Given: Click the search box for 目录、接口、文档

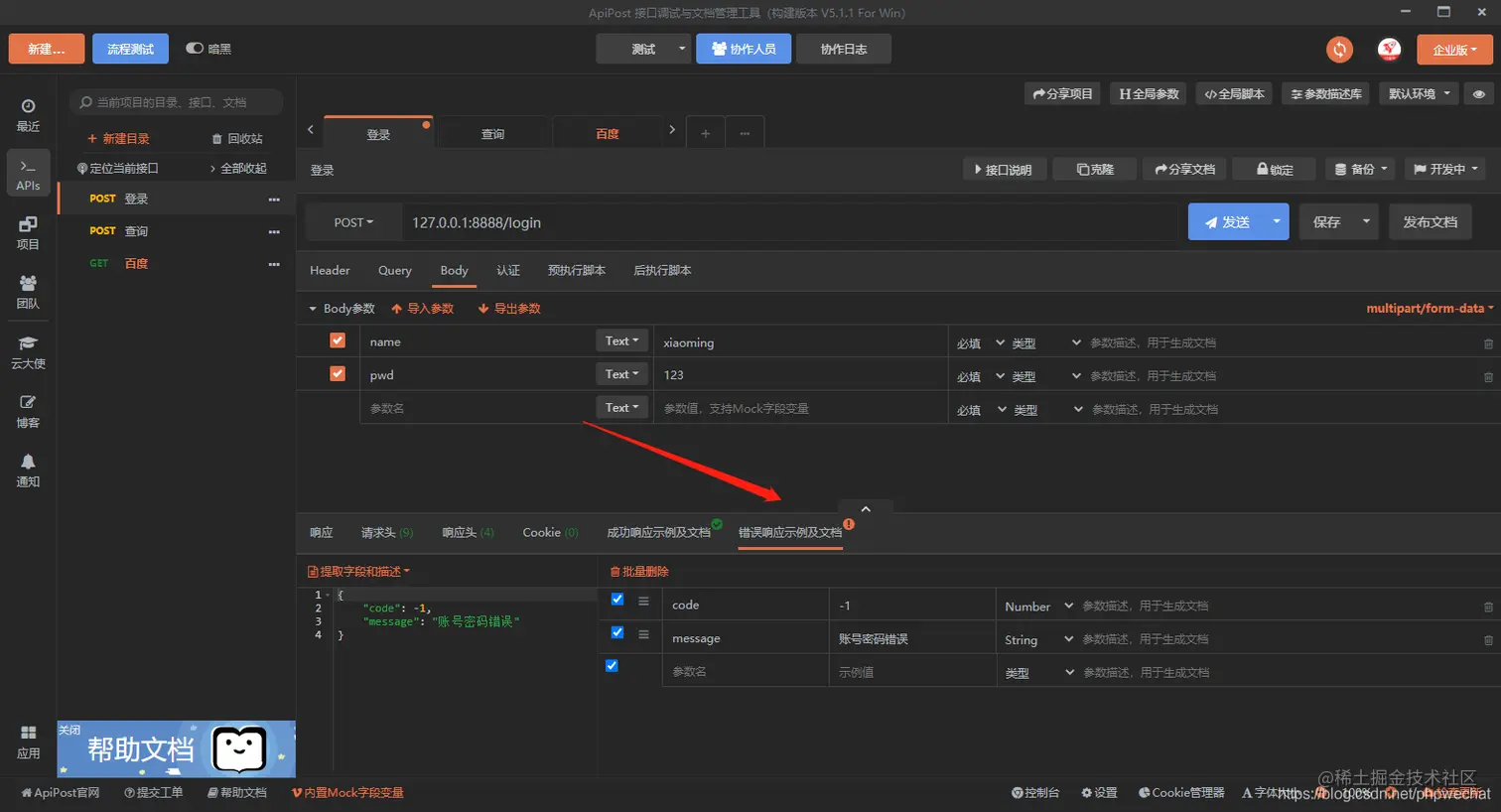Looking at the screenshot, I should click(x=177, y=102).
